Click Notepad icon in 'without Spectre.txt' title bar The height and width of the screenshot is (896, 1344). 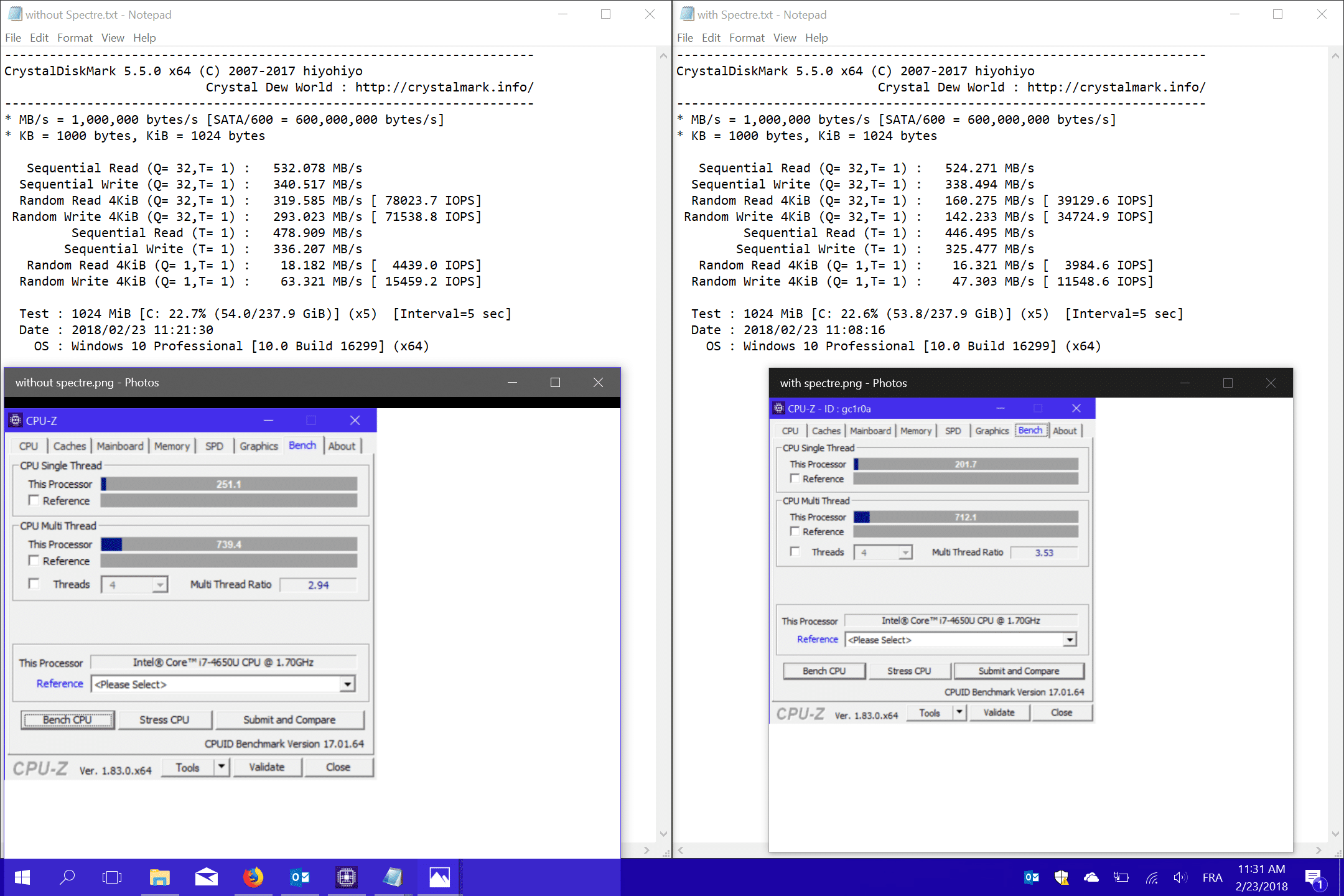[15, 14]
